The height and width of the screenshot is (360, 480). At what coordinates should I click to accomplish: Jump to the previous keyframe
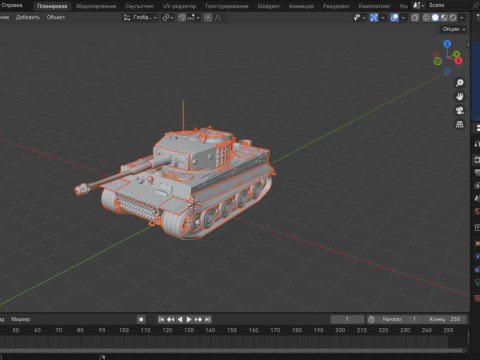click(x=171, y=319)
